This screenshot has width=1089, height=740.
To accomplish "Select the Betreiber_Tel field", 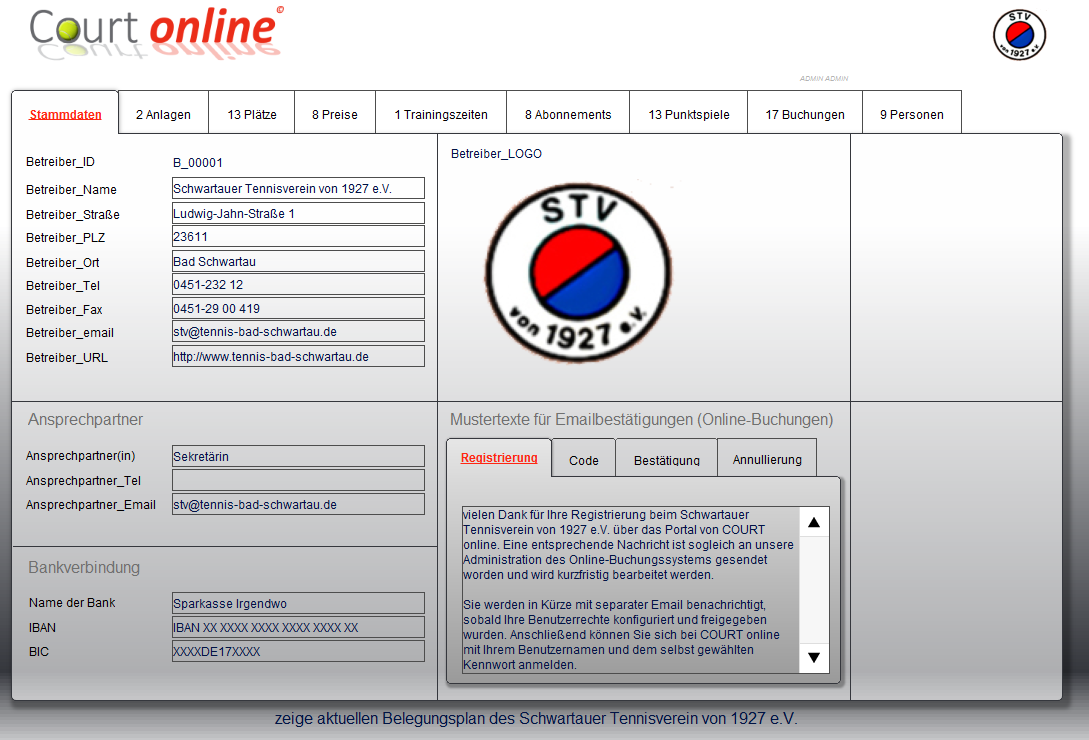I will tap(298, 284).
